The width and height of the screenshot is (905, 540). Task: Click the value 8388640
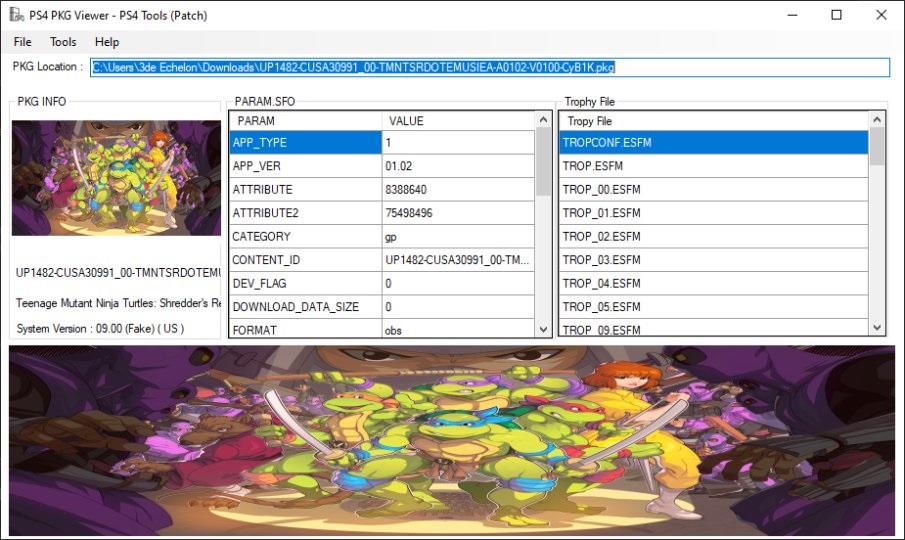coord(458,189)
